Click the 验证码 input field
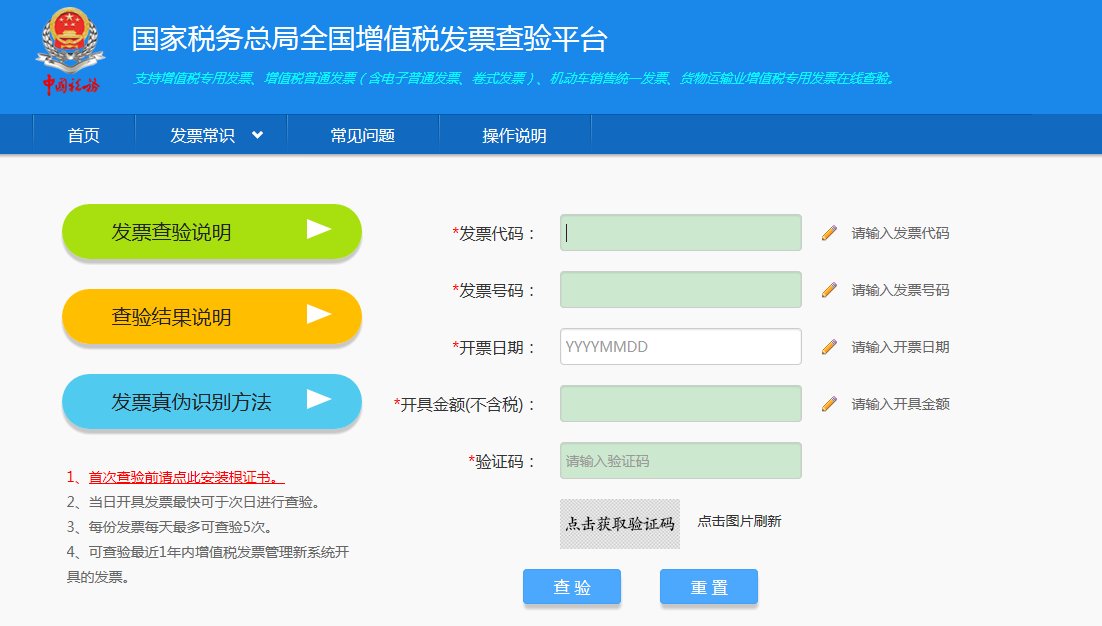Viewport: 1102px width, 626px height. click(679, 460)
